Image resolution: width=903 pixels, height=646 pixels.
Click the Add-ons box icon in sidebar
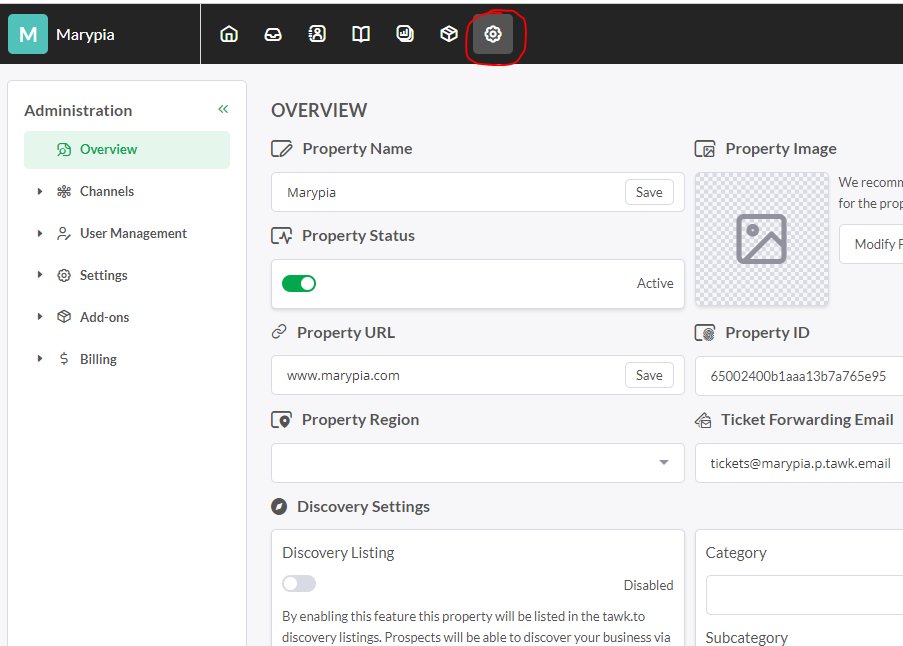pos(64,317)
